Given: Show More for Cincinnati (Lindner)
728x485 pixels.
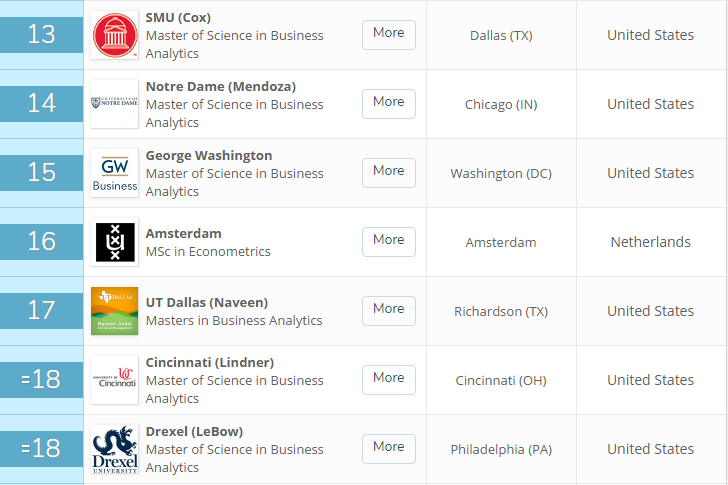Looking at the screenshot, I should (x=388, y=379).
